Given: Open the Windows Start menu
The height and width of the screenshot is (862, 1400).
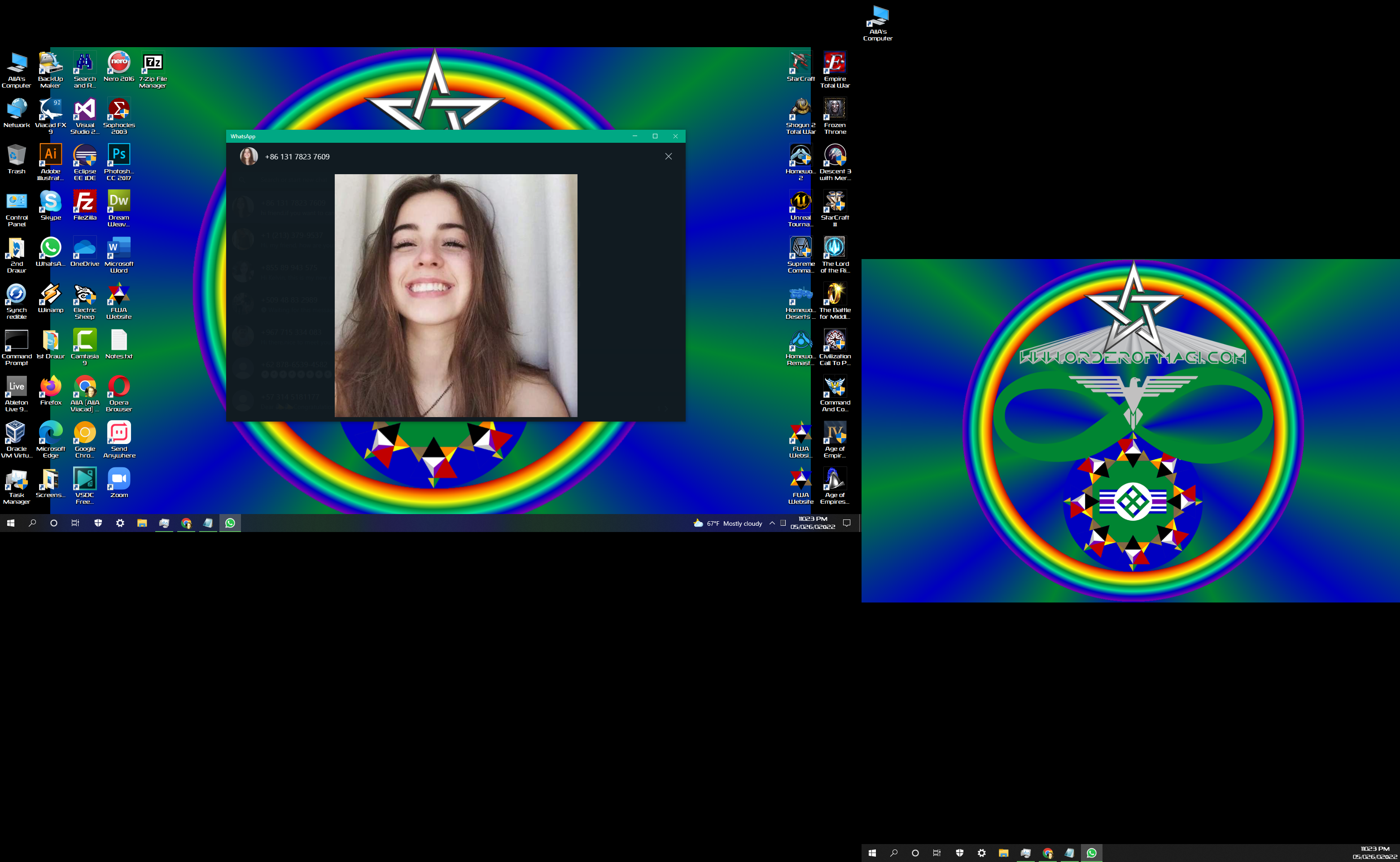Looking at the screenshot, I should (10, 523).
